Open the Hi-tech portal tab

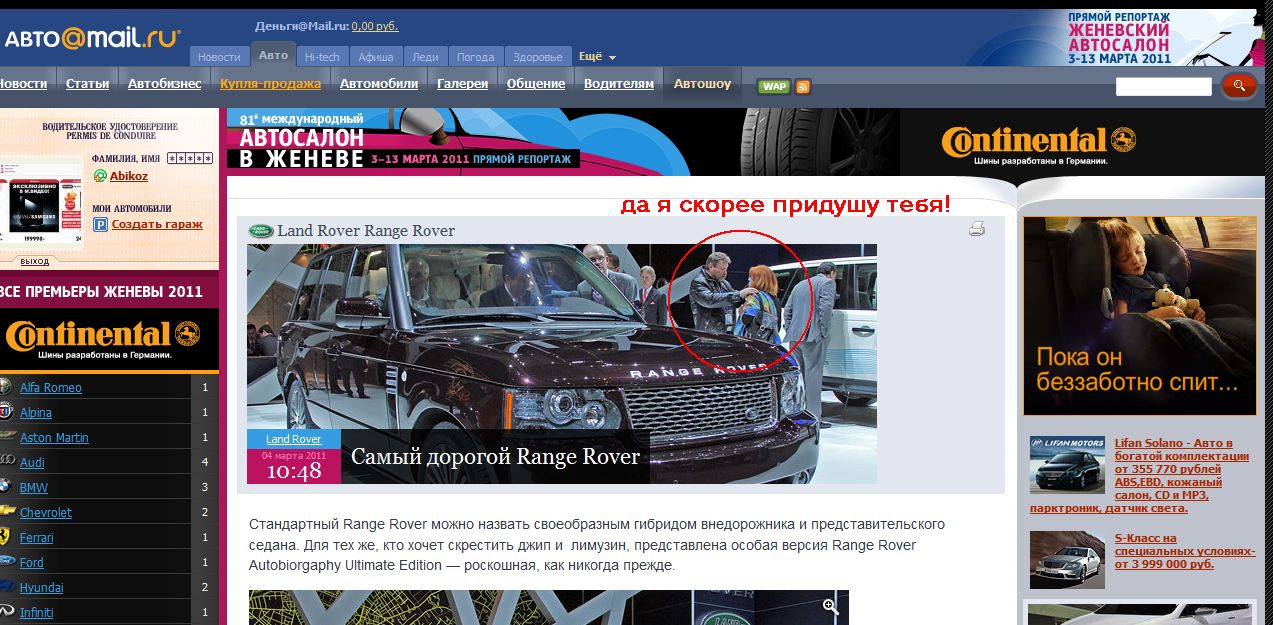pyautogui.click(x=322, y=57)
